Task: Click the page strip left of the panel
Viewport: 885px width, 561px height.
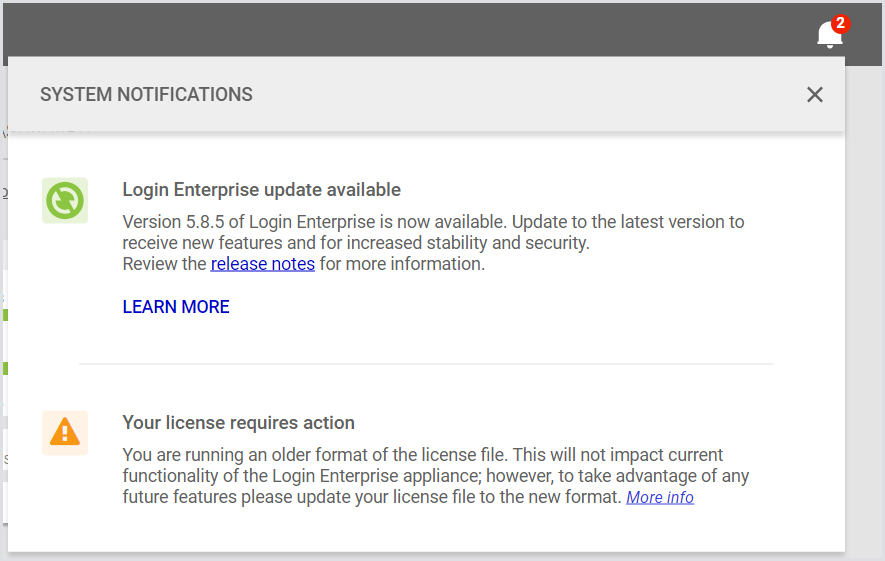Action: (x=4, y=300)
